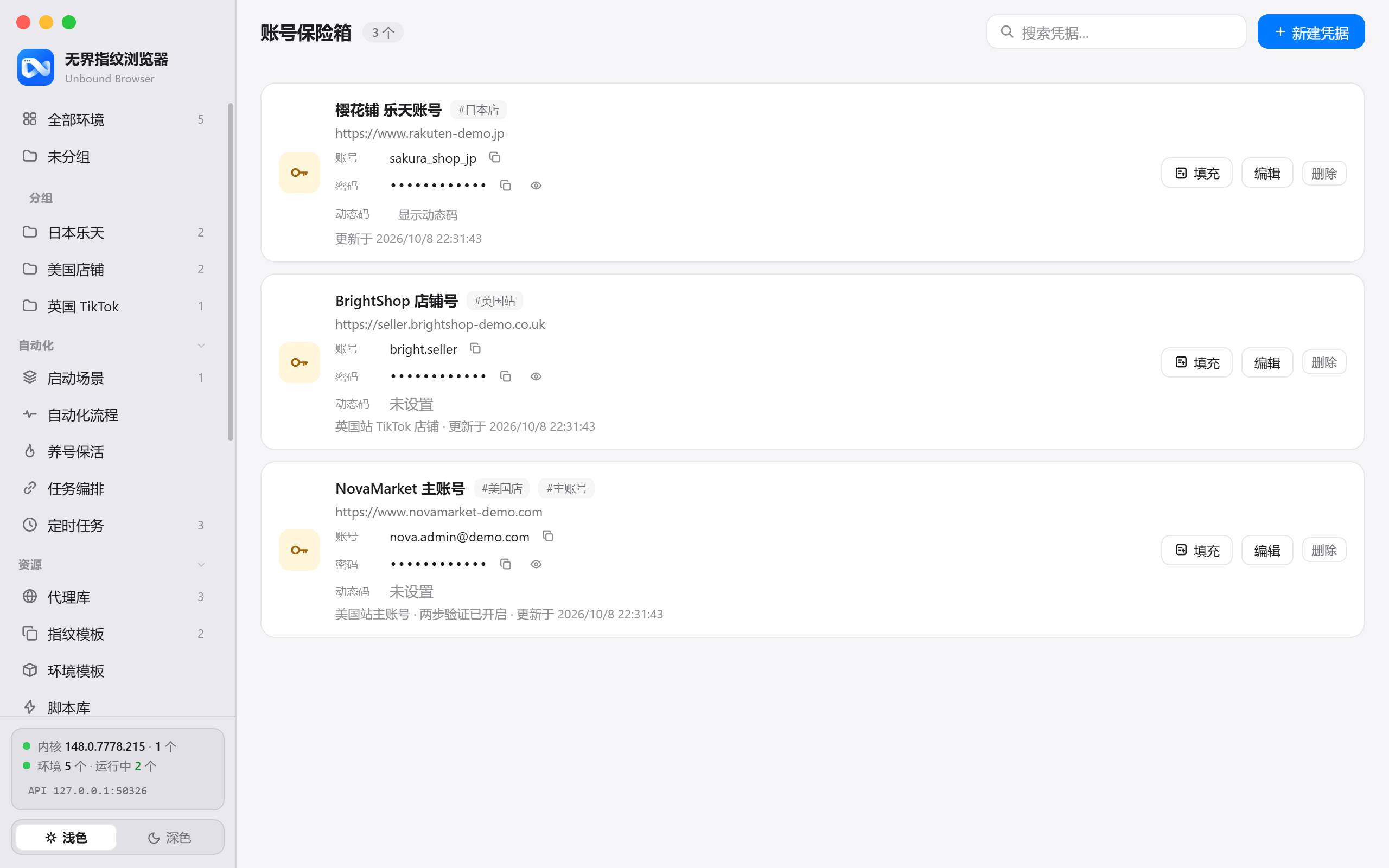Switch to 深色 dark theme
Image resolution: width=1389 pixels, height=868 pixels.
click(169, 838)
